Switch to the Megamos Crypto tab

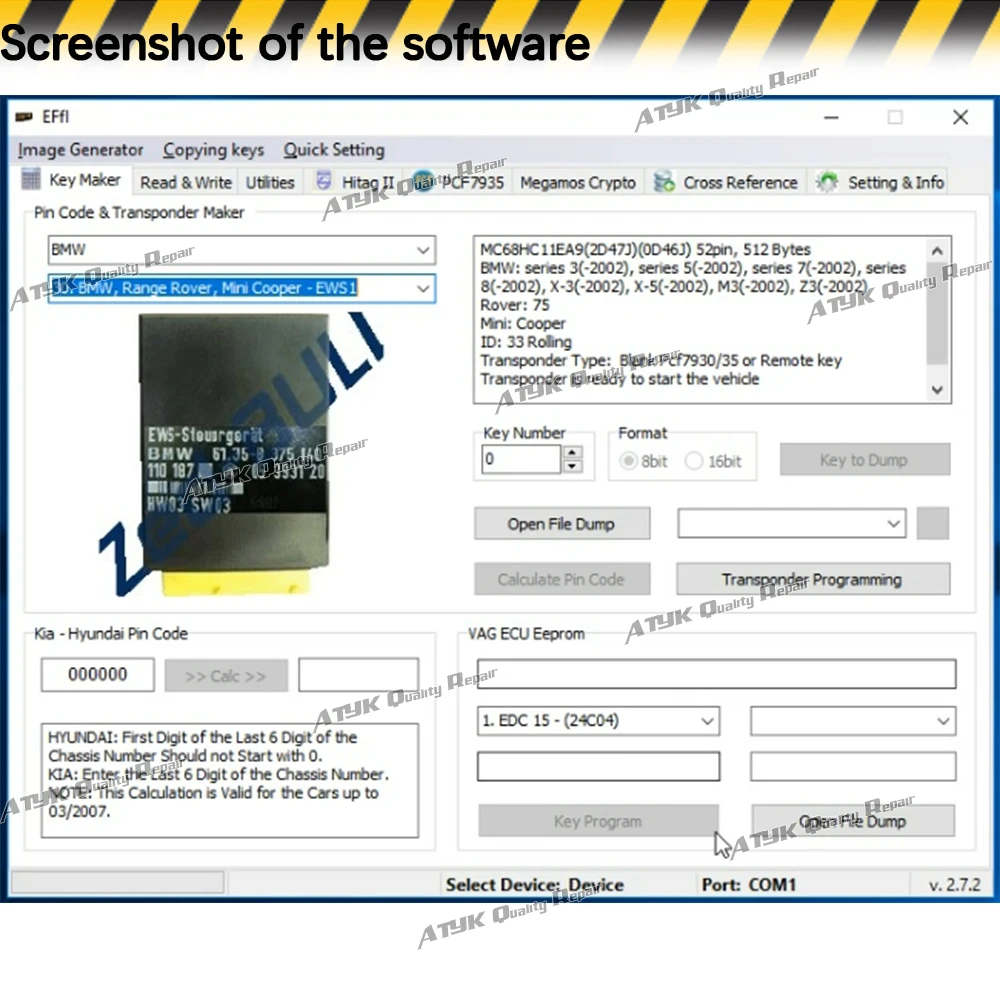[x=578, y=182]
